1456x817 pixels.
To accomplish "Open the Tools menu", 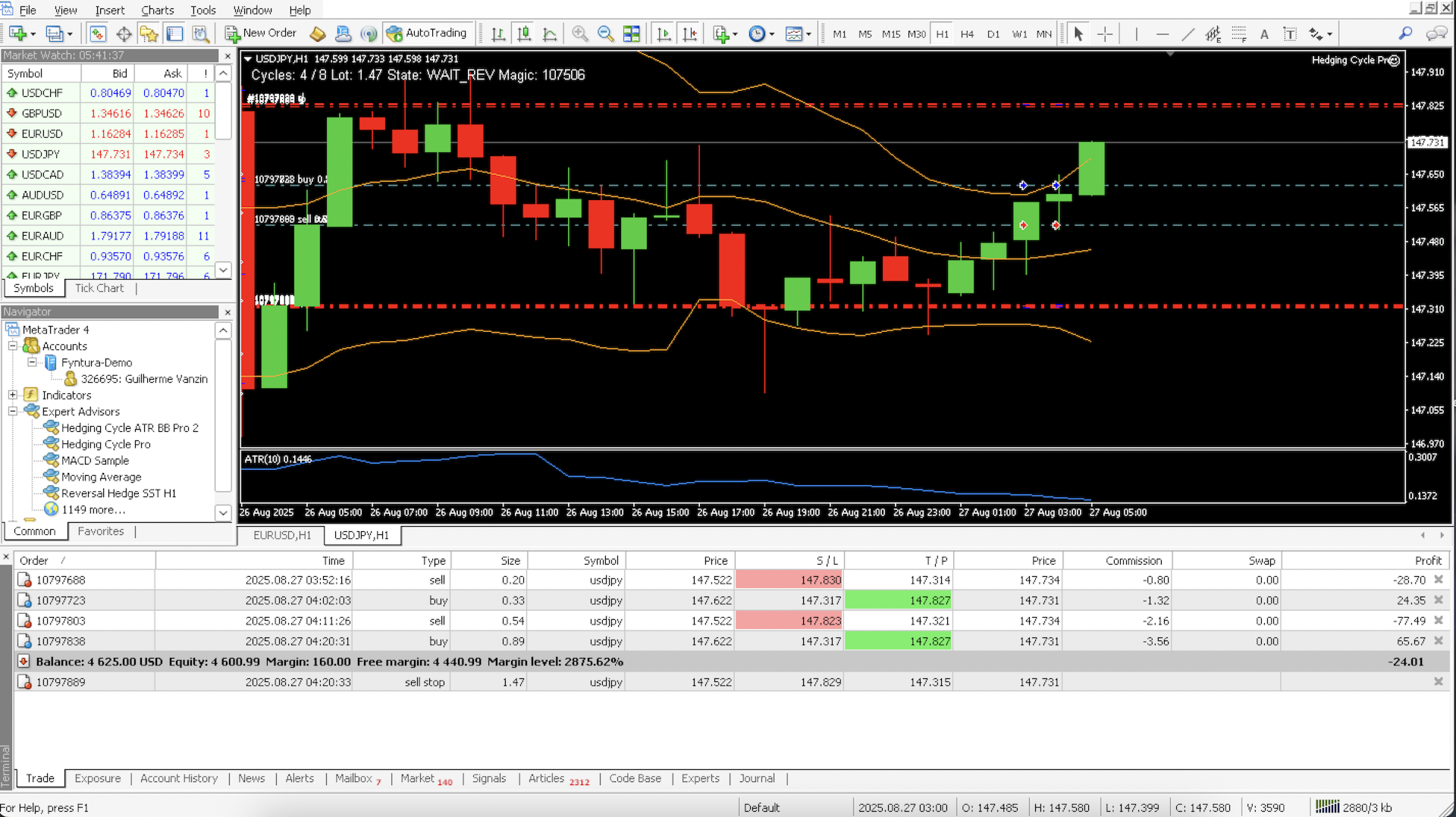I will click(202, 10).
